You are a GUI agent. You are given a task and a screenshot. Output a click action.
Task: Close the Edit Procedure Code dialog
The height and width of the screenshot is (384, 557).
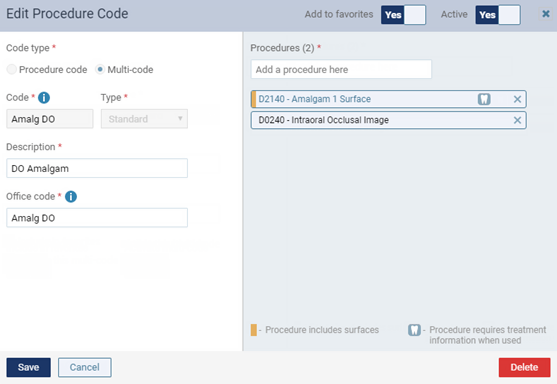pos(546,14)
